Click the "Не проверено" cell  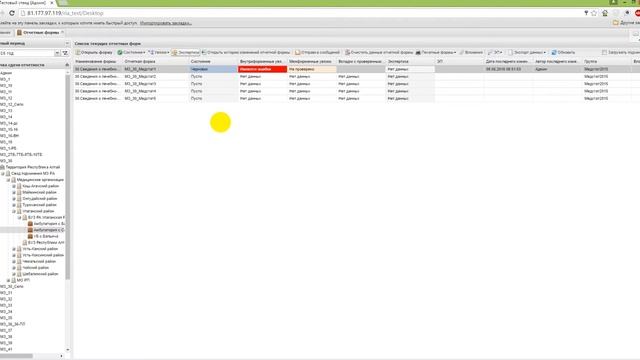click(x=312, y=69)
